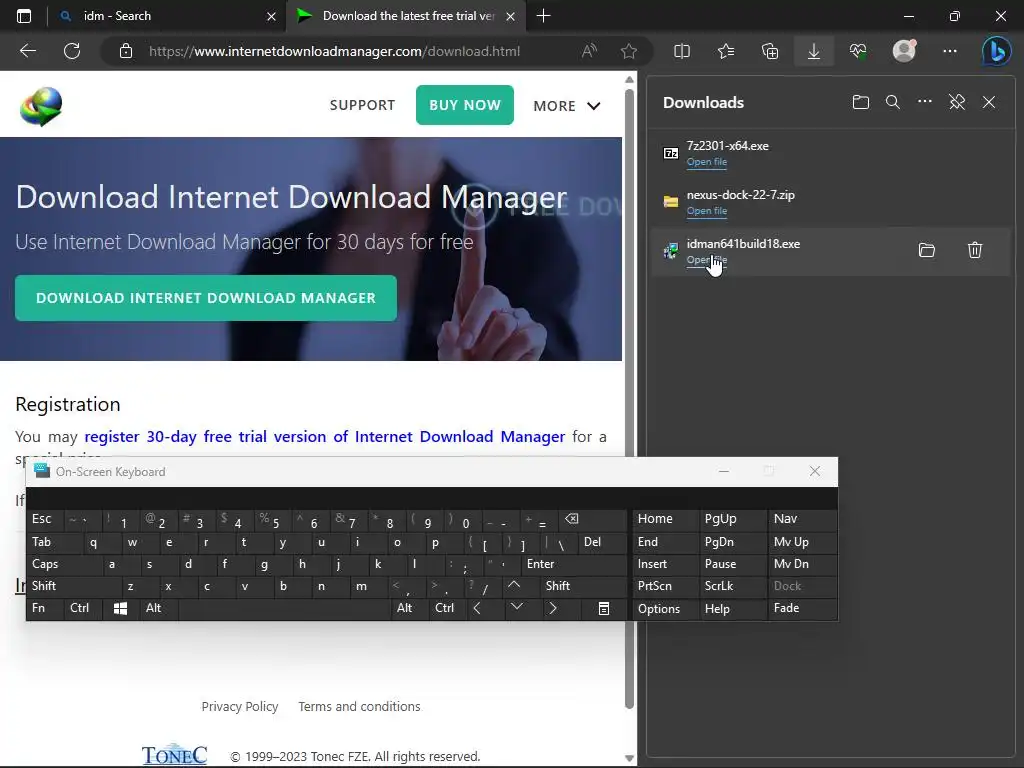Viewport: 1024px width, 768px height.
Task: Open the user profile avatar
Action: pos(904,51)
